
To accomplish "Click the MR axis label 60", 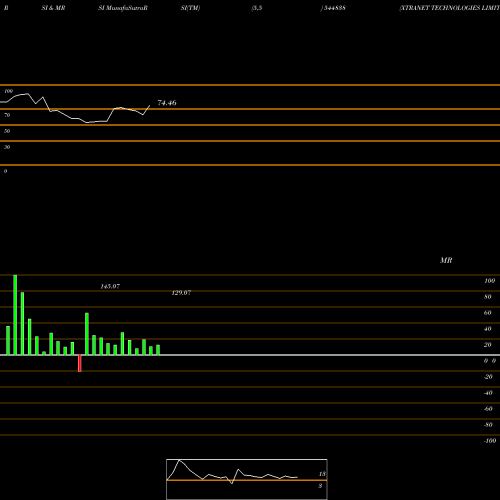I will 488,313.
